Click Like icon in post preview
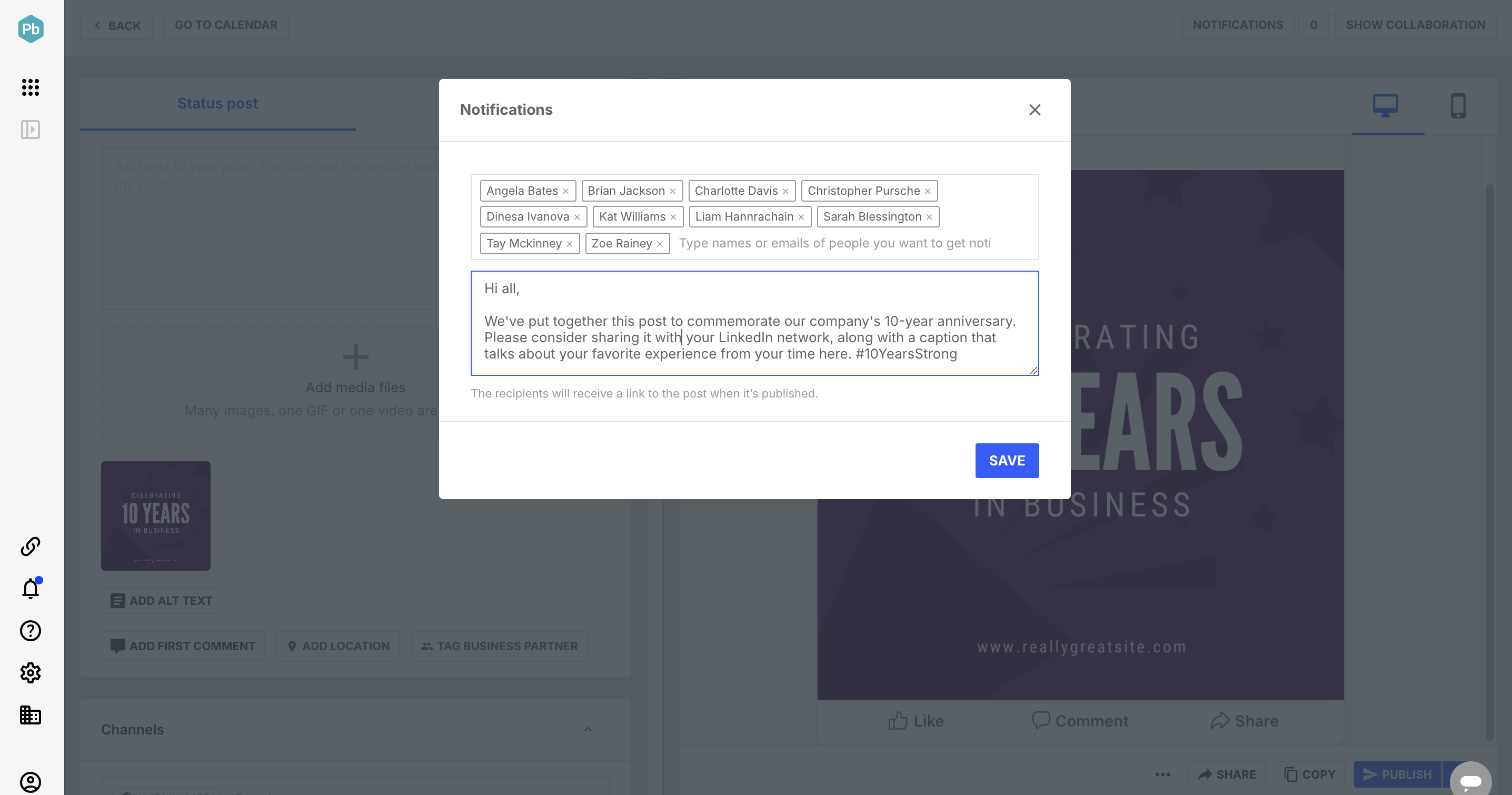Viewport: 1512px width, 795px height. click(x=898, y=721)
